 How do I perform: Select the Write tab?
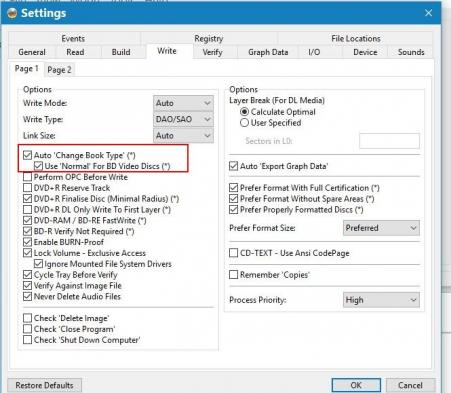tap(167, 51)
